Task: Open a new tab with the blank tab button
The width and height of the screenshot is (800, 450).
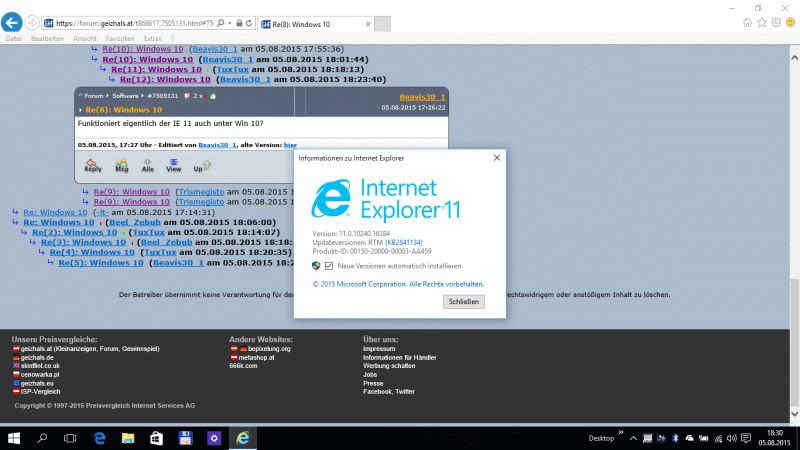Action: point(383,24)
